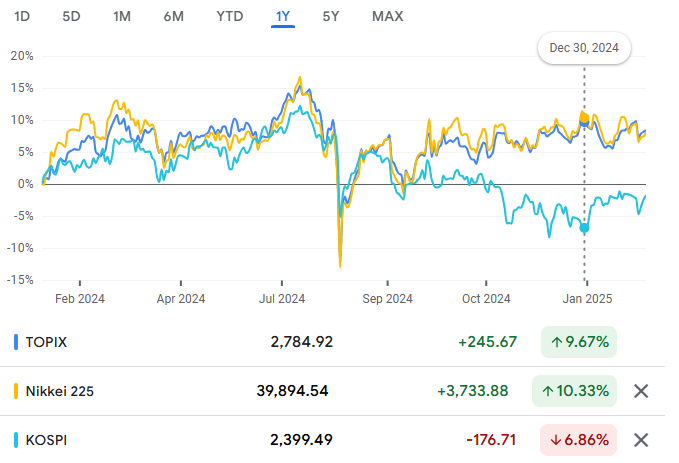Viewport: 679px width, 463px height.
Task: Click the KOSPI data point on the chart
Action: [584, 228]
